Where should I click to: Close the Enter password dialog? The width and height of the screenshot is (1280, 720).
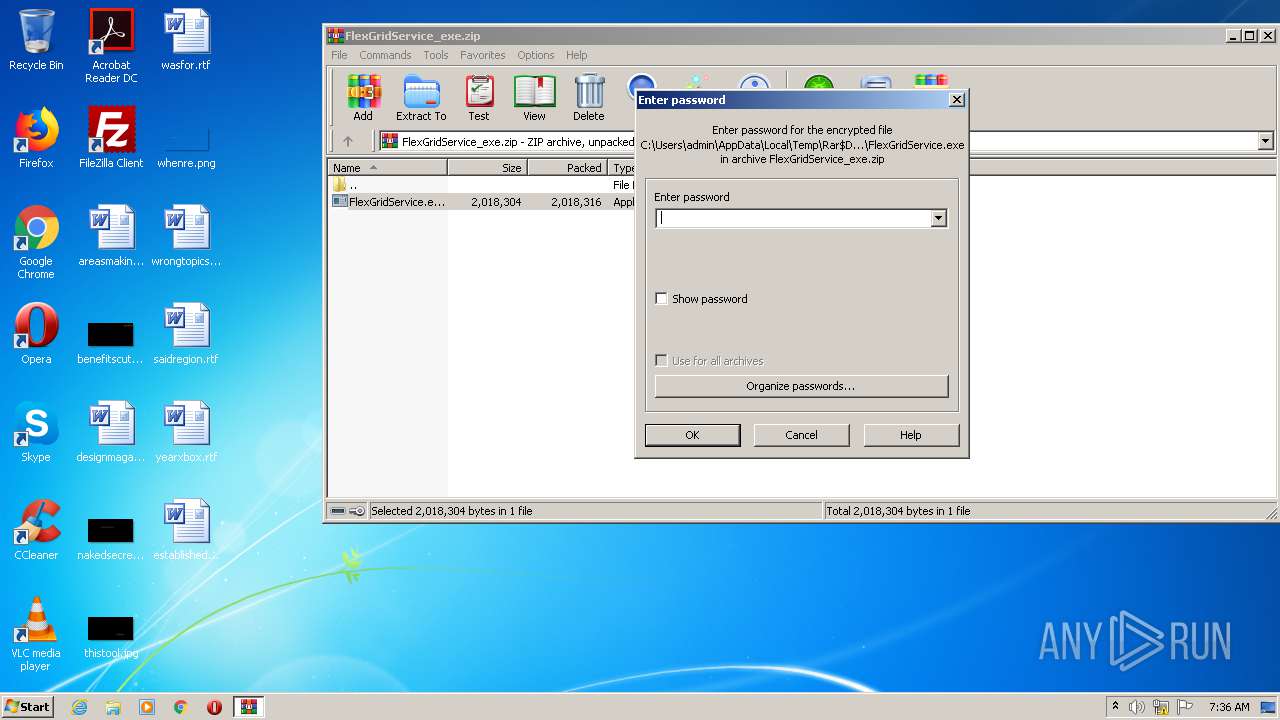957,99
